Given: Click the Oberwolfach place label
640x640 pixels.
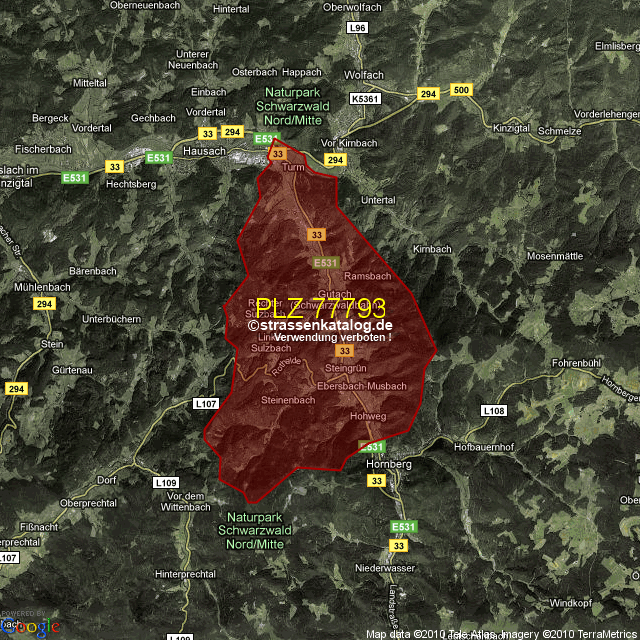Looking at the screenshot, I should [353, 7].
